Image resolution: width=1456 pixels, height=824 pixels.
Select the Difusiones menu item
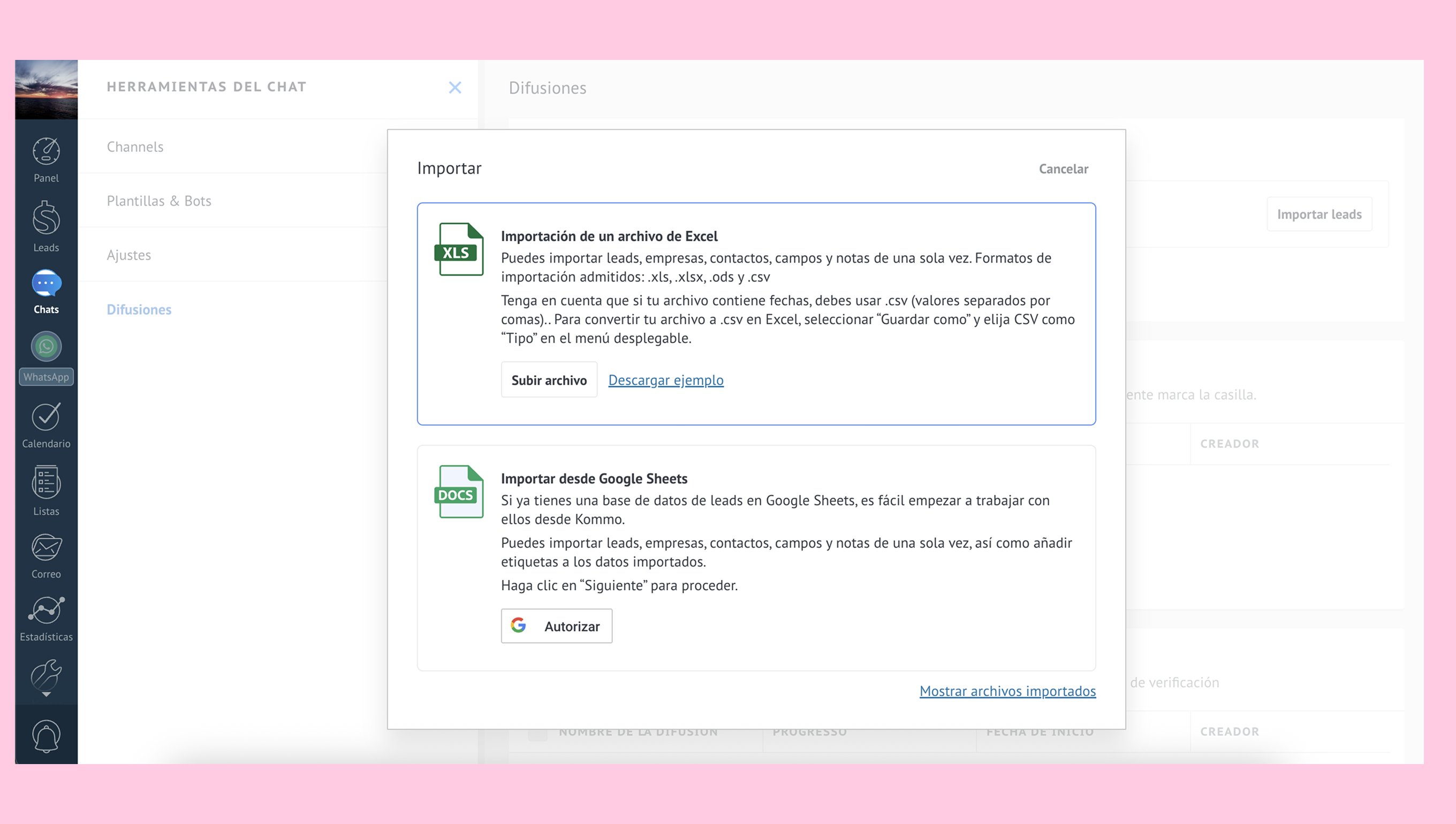pyautogui.click(x=139, y=310)
